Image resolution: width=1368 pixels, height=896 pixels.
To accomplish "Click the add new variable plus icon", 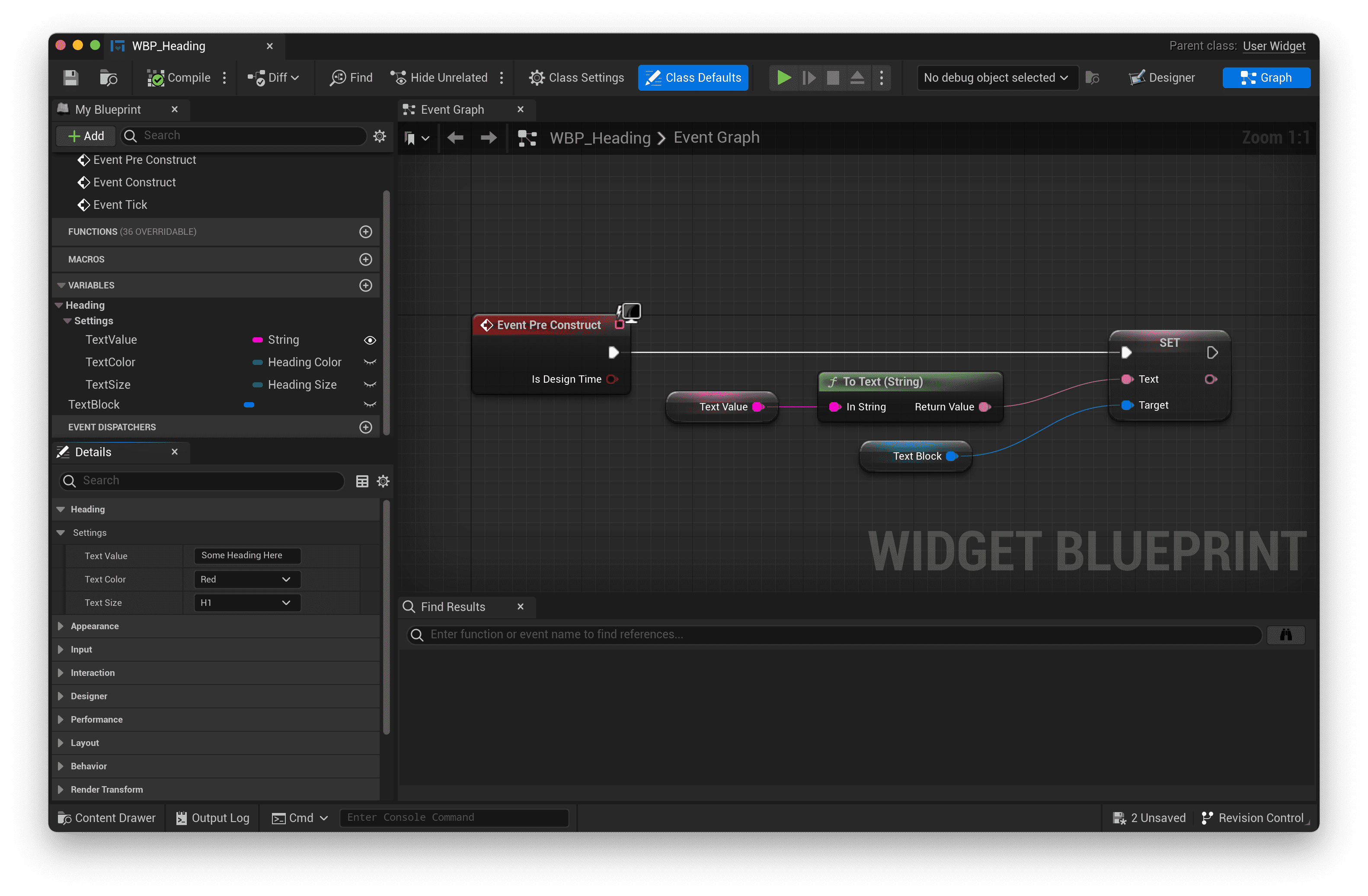I will 366,285.
